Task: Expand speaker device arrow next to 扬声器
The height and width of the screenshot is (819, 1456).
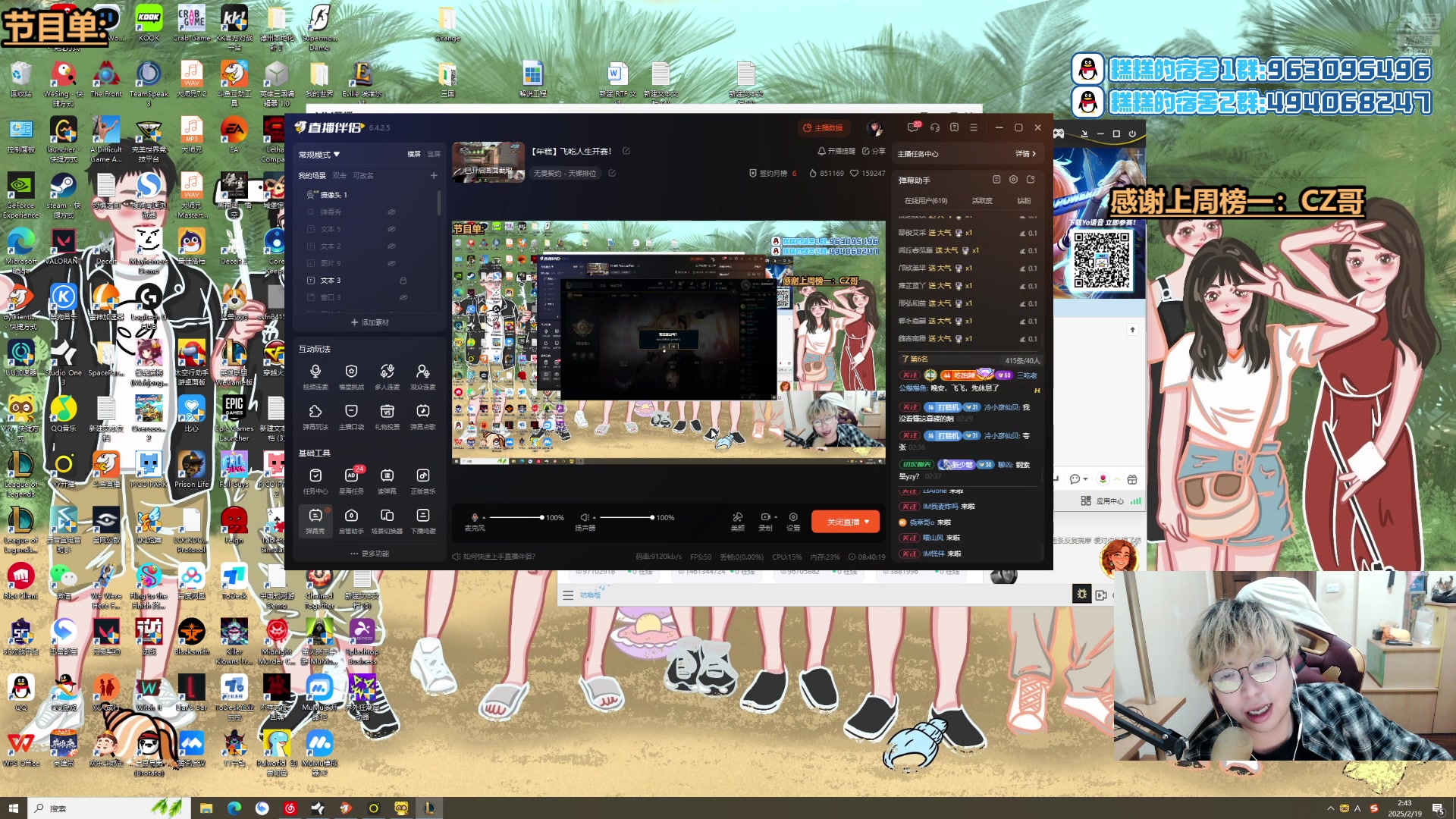Action: [594, 518]
